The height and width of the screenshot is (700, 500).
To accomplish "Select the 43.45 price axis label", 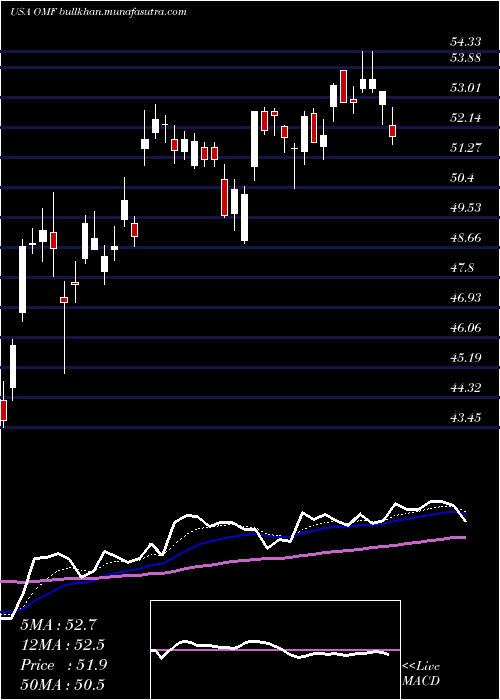I will [466, 418].
